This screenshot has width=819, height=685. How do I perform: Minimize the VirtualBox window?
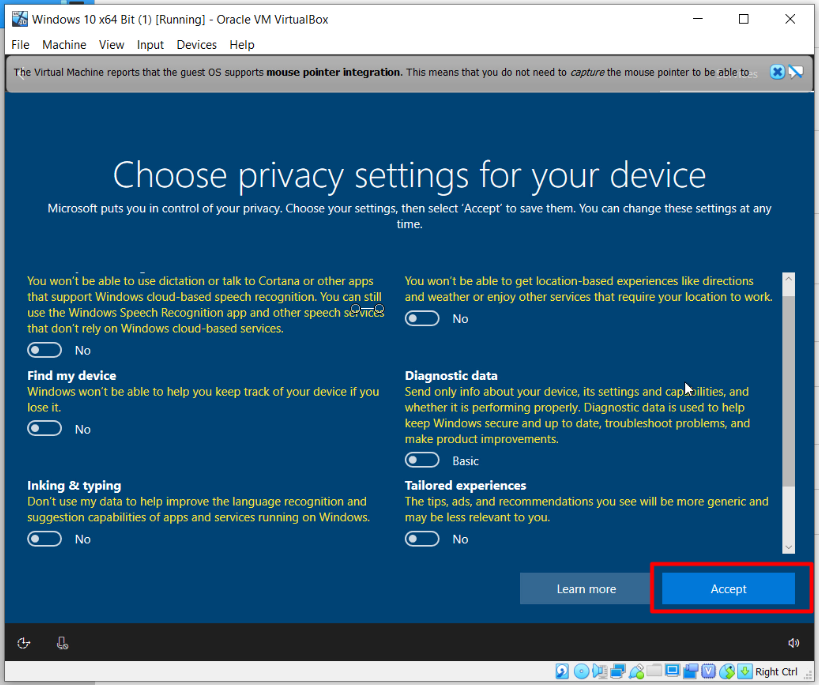(x=697, y=19)
